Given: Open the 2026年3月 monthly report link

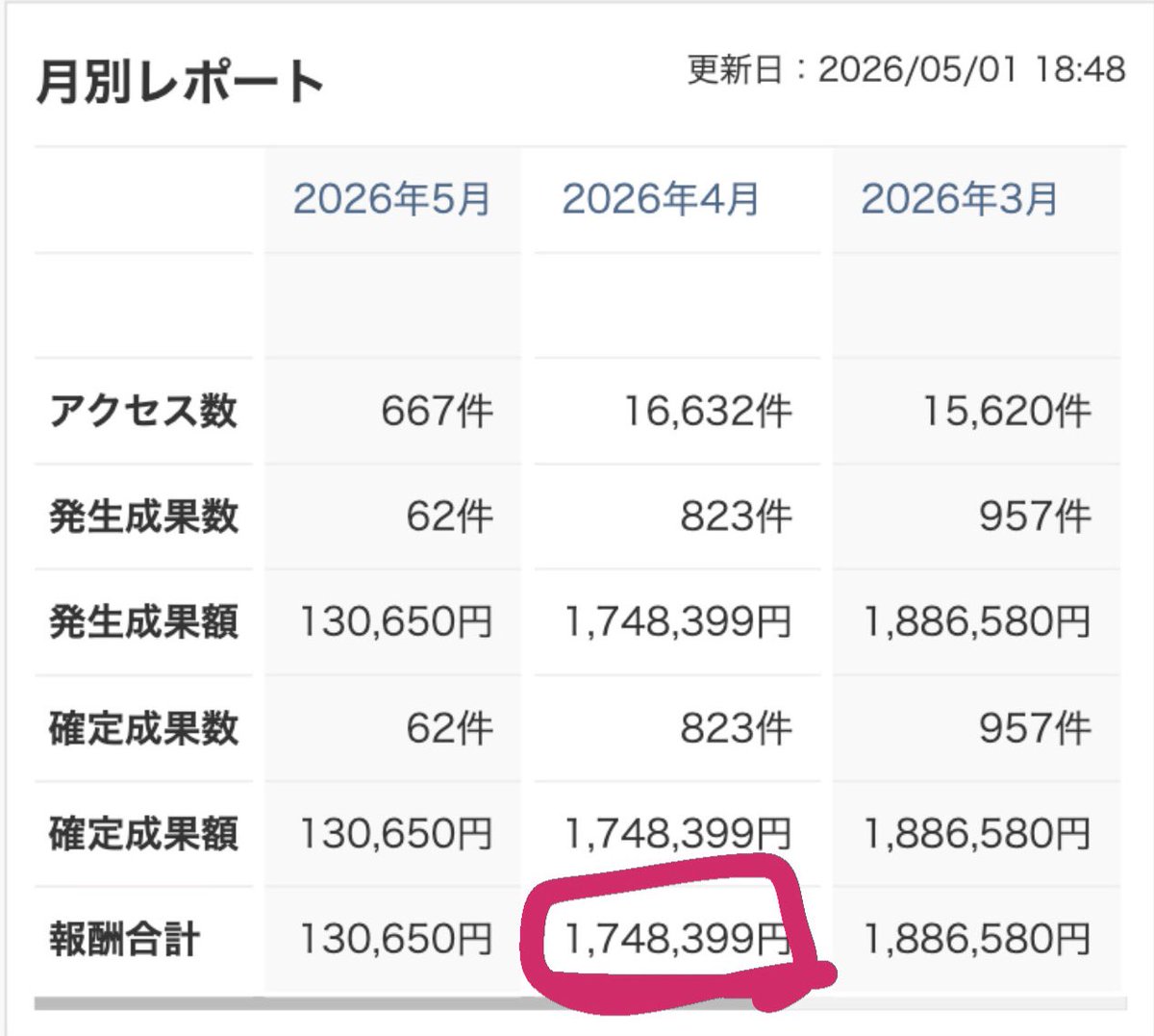Looking at the screenshot, I should click(960, 199).
